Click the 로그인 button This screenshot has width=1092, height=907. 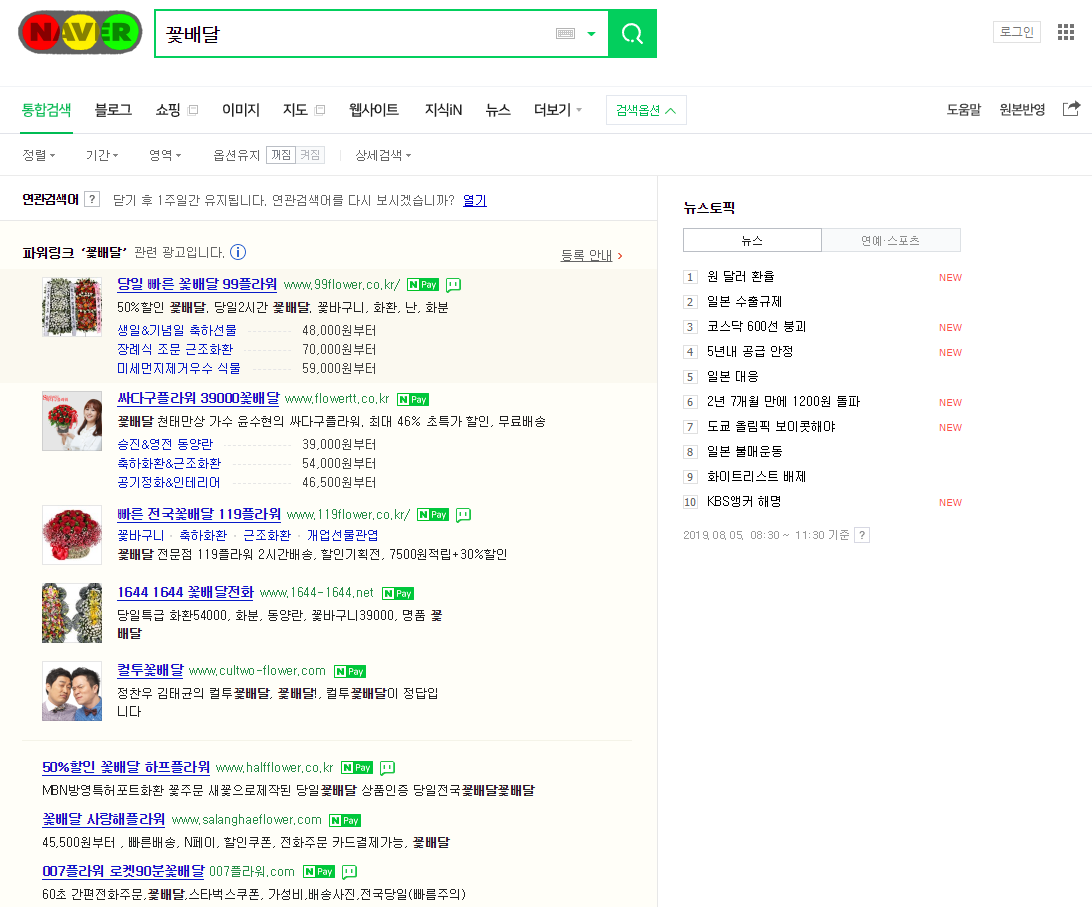point(1017,31)
